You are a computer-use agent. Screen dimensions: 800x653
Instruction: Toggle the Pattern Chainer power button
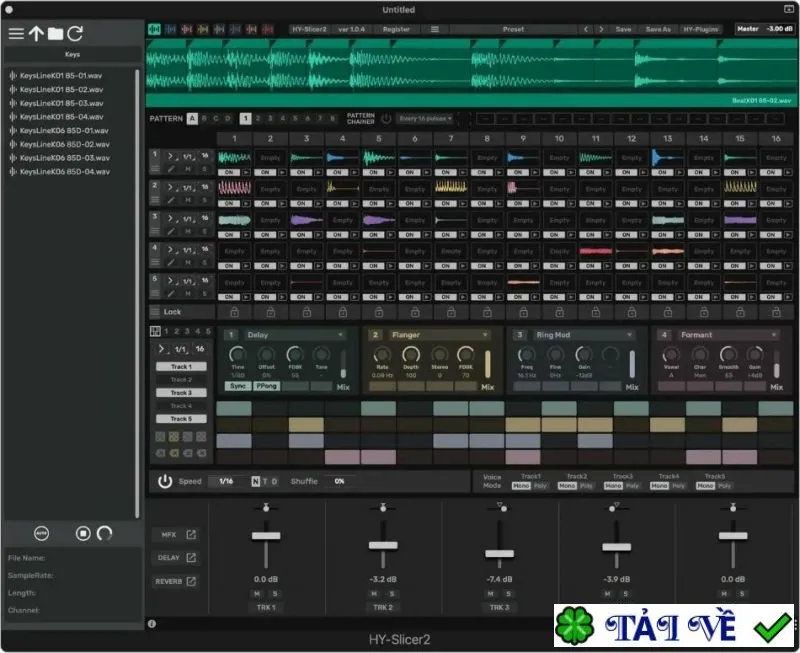point(386,119)
